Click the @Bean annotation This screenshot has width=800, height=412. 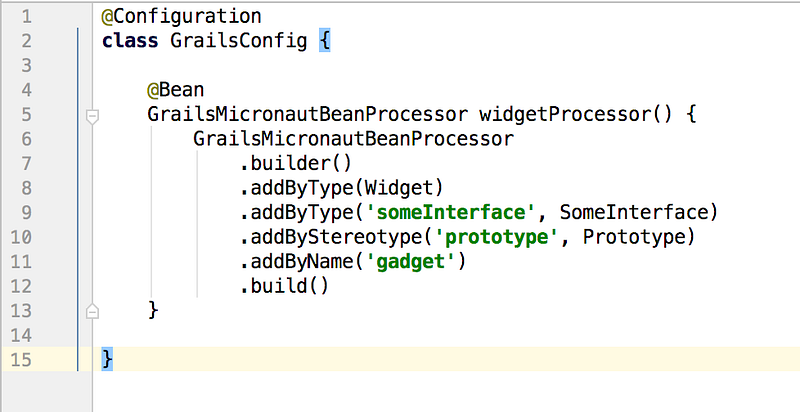(176, 90)
